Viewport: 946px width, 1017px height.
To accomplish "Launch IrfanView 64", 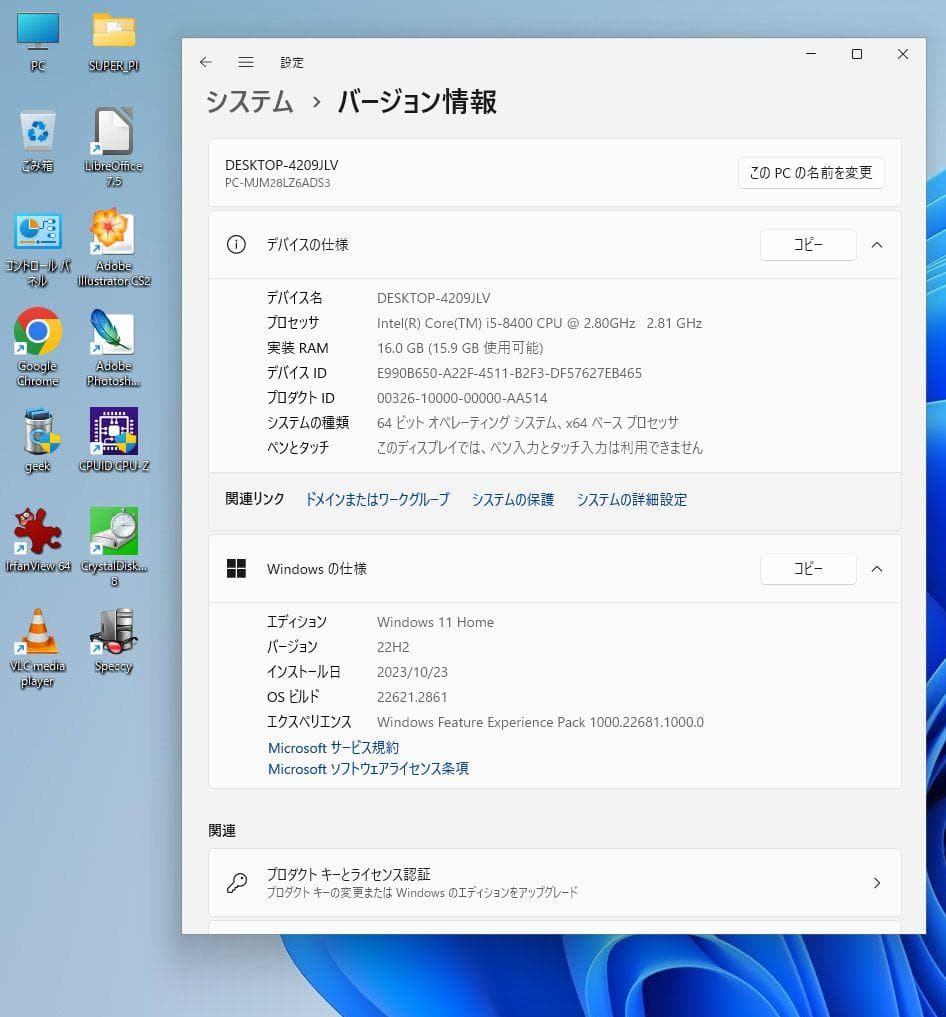I will tap(37, 530).
